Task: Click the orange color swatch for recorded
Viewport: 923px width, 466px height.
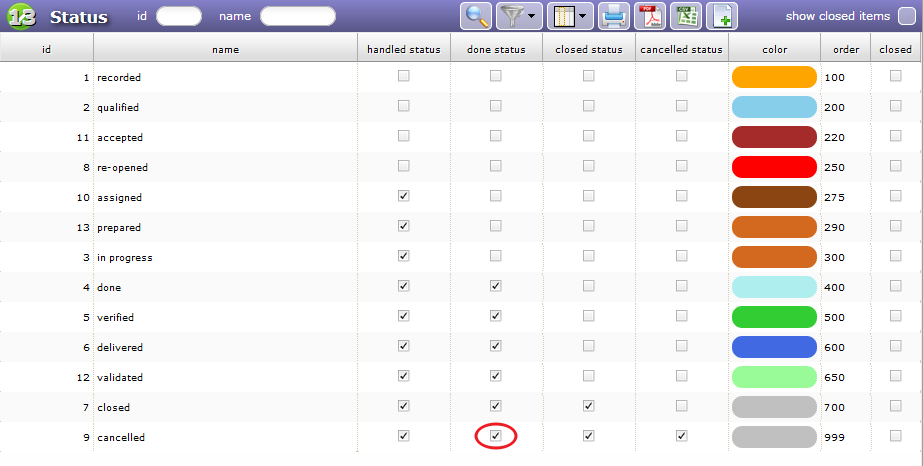Action: [775, 77]
